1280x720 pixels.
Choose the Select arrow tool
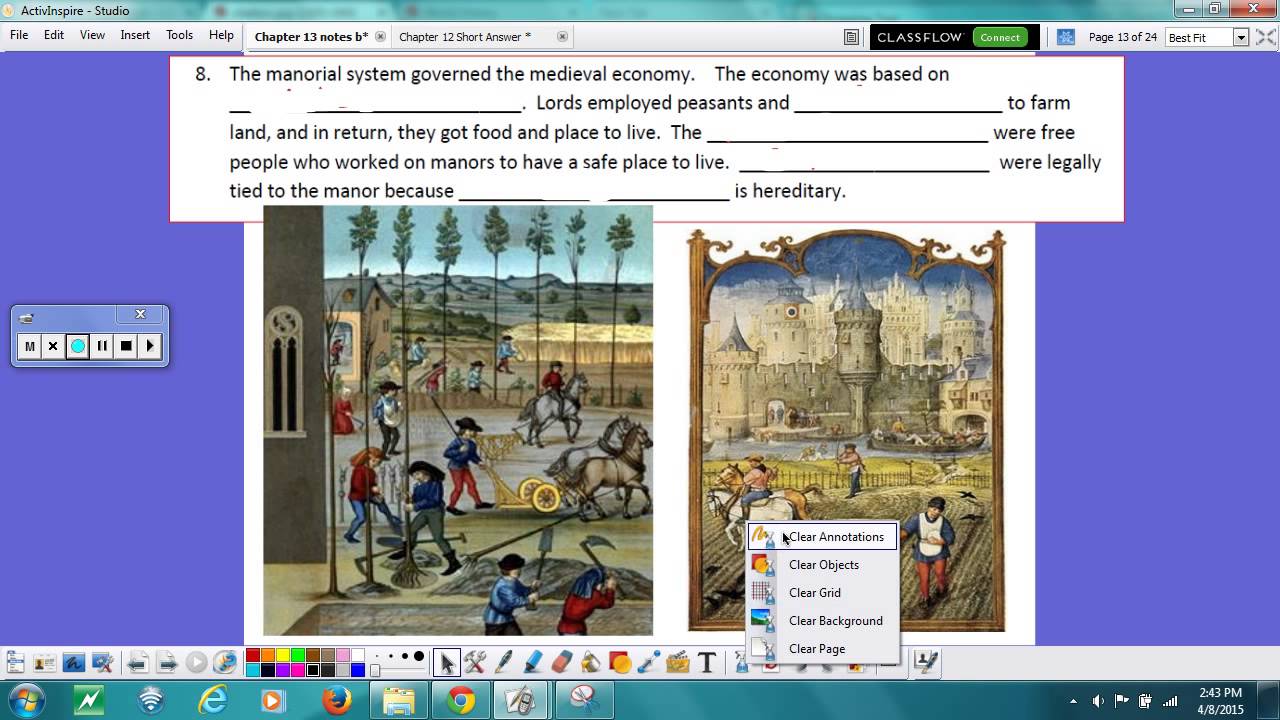click(x=446, y=662)
